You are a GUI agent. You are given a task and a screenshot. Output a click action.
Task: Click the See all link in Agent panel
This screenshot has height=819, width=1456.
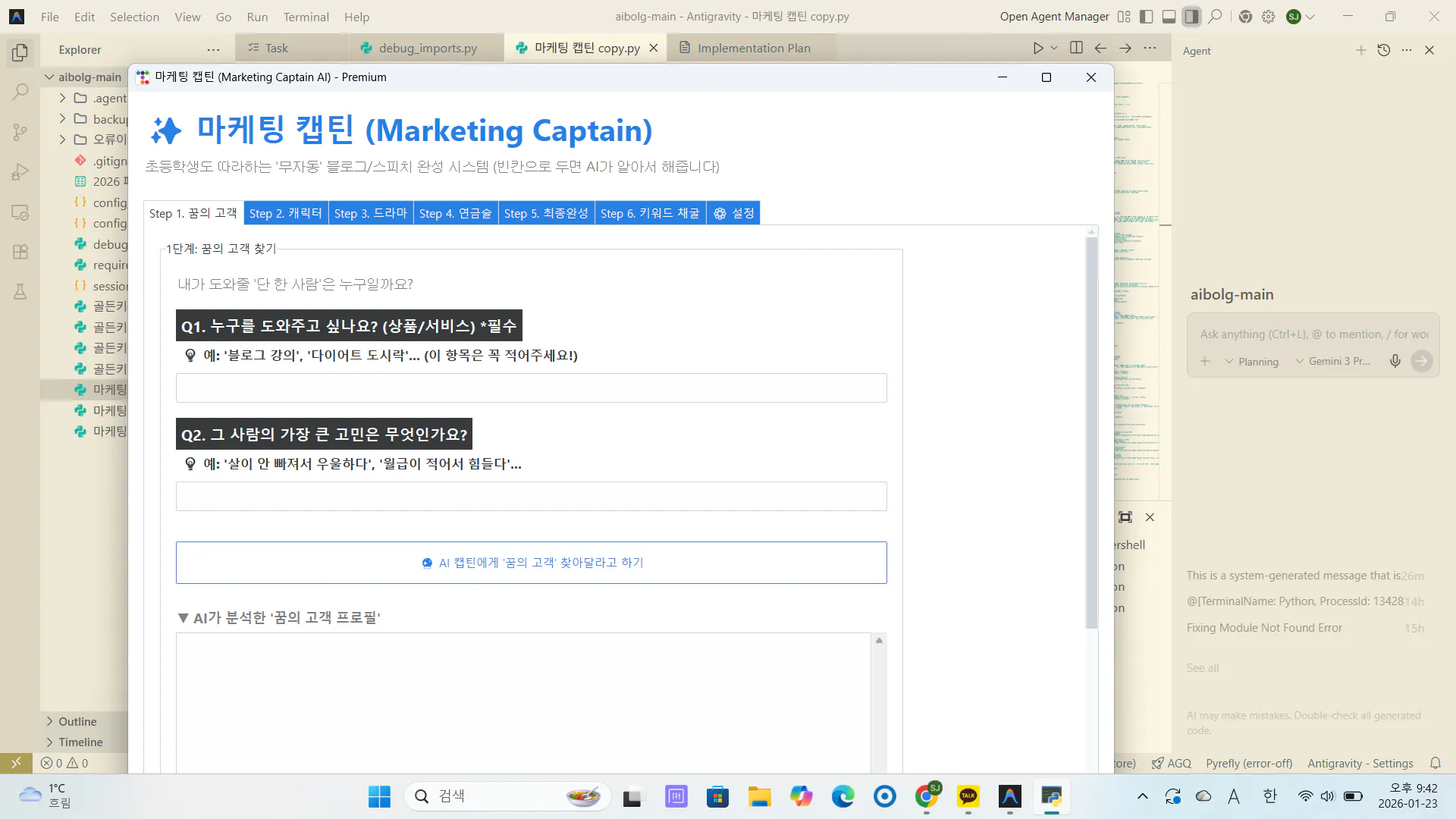pyautogui.click(x=1203, y=667)
